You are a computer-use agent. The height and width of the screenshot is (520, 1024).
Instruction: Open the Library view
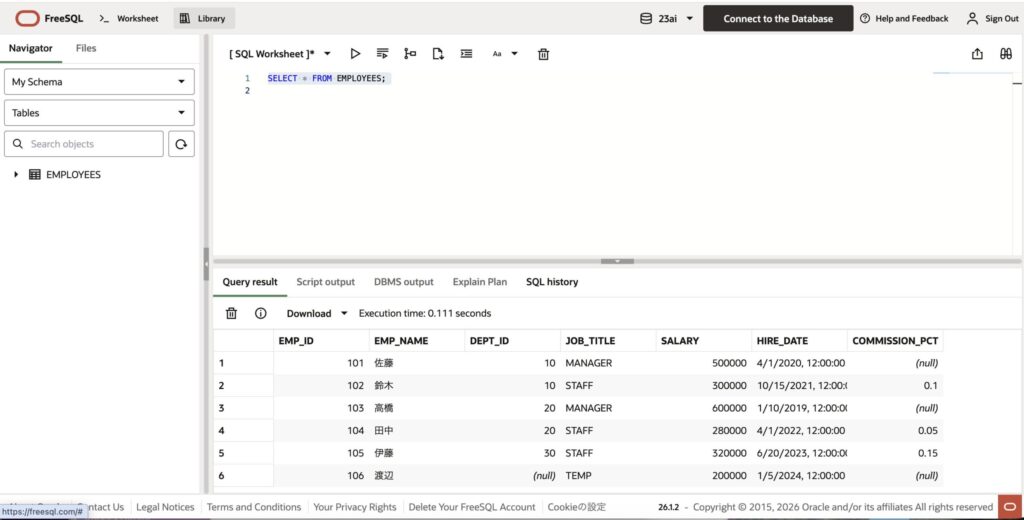click(203, 18)
